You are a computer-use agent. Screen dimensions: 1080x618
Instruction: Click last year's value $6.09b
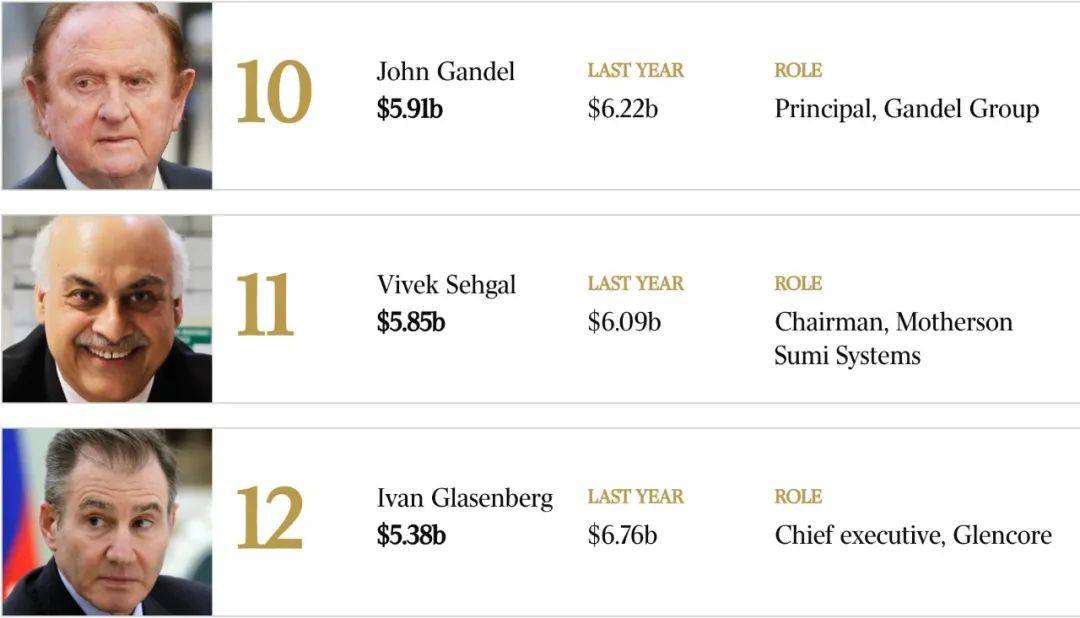coord(624,322)
